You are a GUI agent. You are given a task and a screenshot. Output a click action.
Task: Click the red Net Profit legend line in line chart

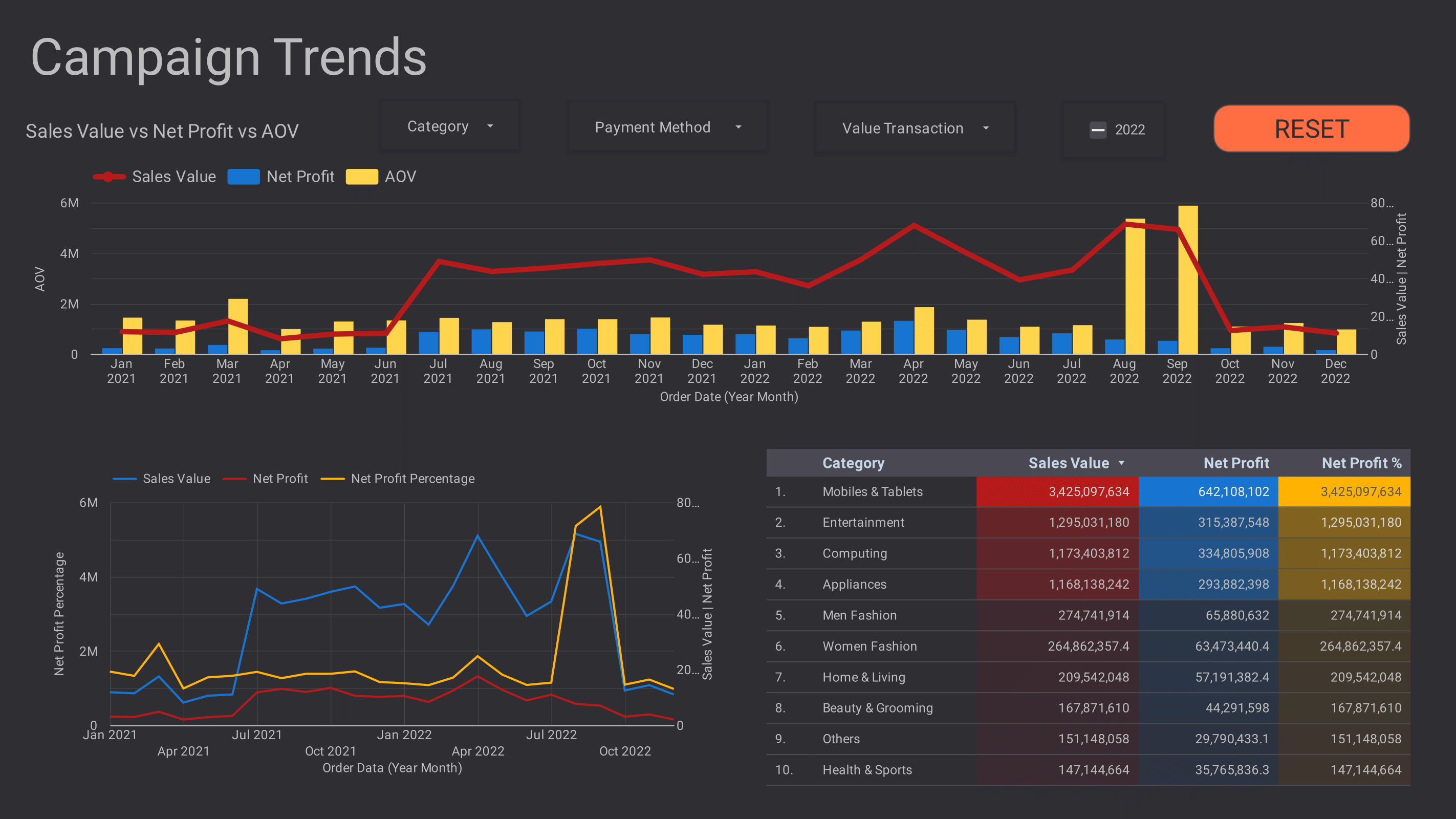click(x=234, y=479)
